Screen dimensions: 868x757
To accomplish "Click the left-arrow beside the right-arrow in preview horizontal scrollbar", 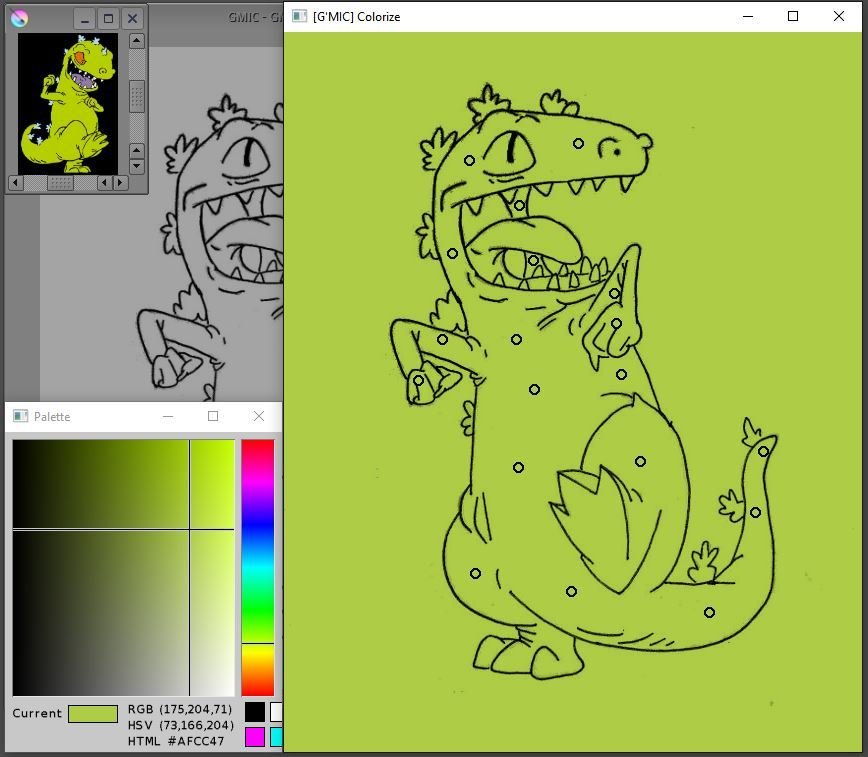I will click(104, 183).
